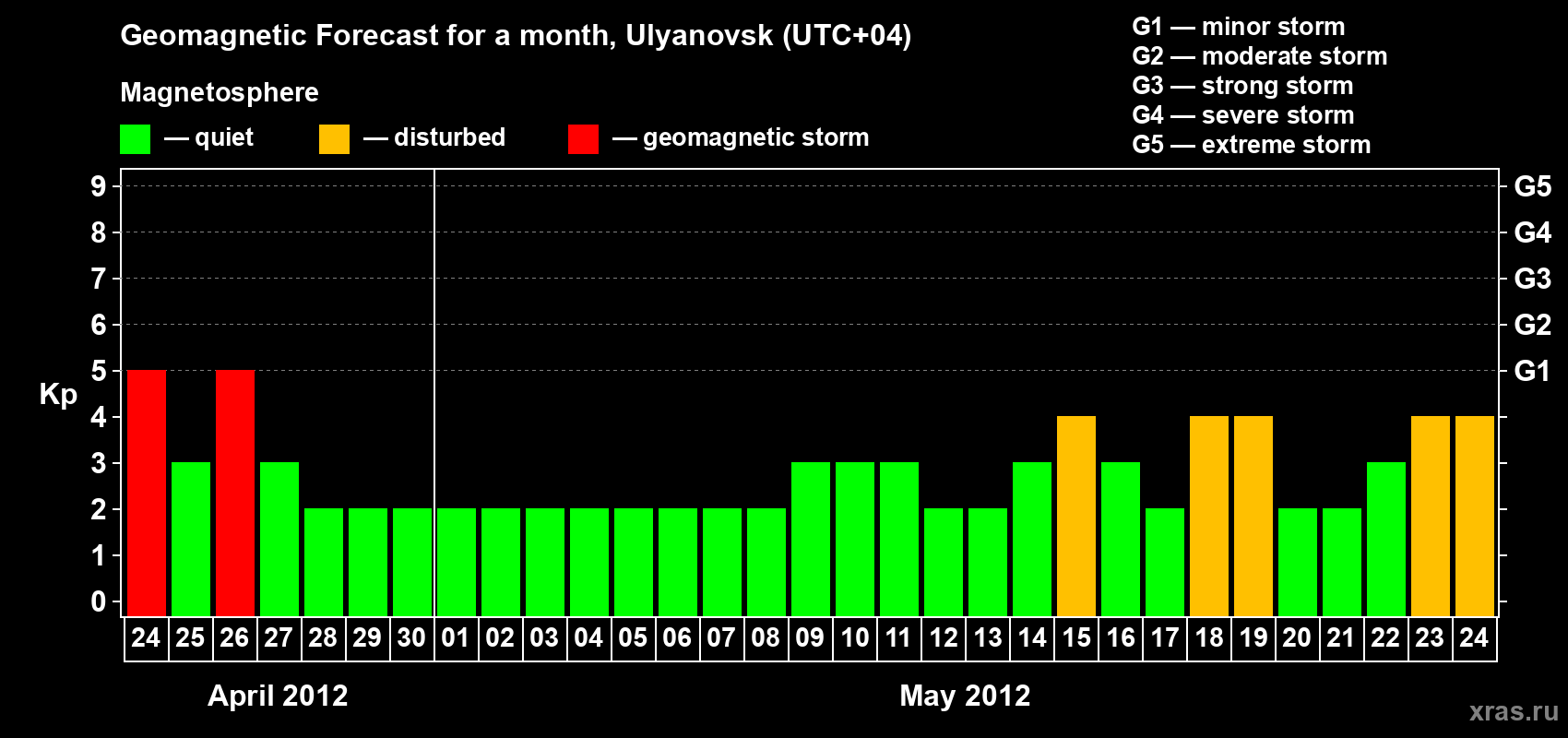Click the G1 right axis label
Image resolution: width=1568 pixels, height=738 pixels.
click(x=1533, y=371)
